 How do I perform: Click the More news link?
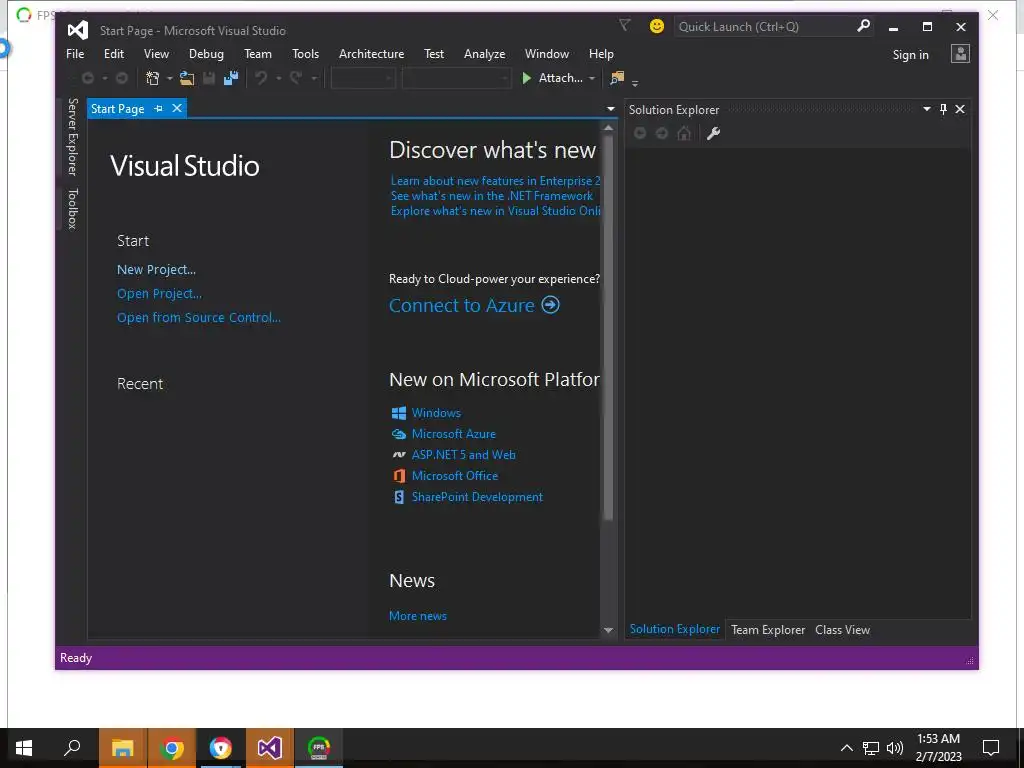pos(418,616)
